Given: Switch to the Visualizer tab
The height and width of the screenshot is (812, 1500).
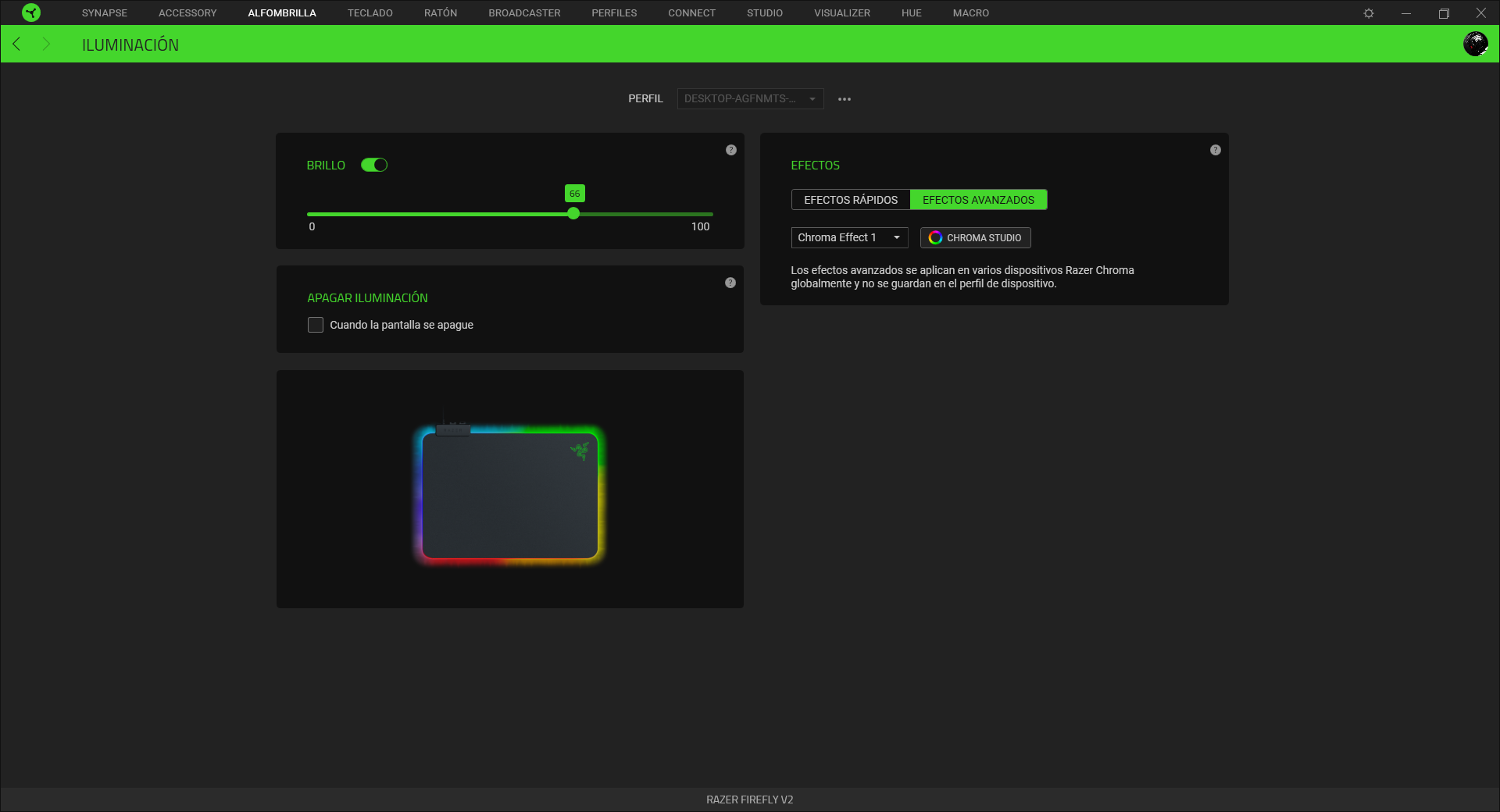Looking at the screenshot, I should pos(842,13).
